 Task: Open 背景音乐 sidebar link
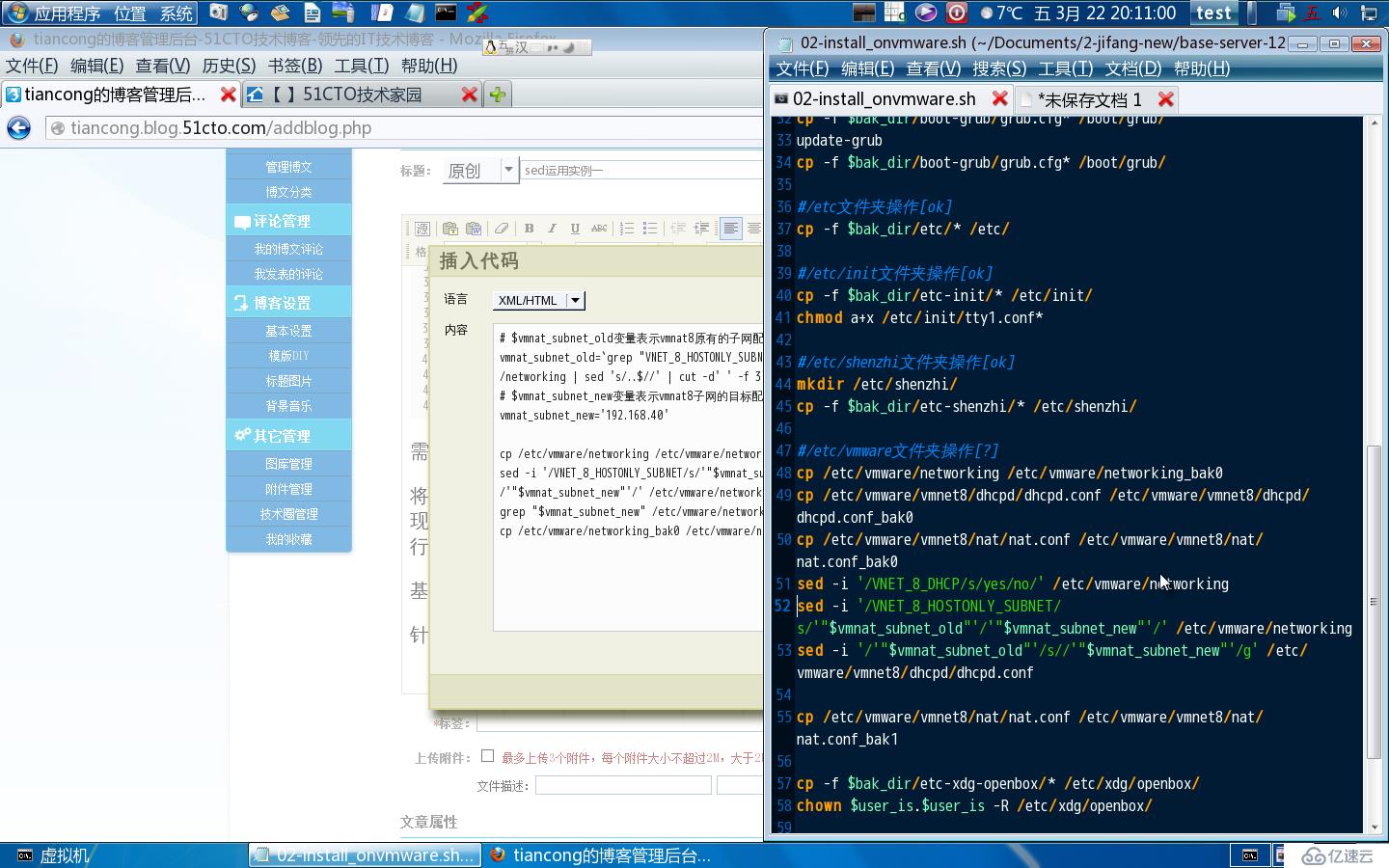pyautogui.click(x=288, y=406)
